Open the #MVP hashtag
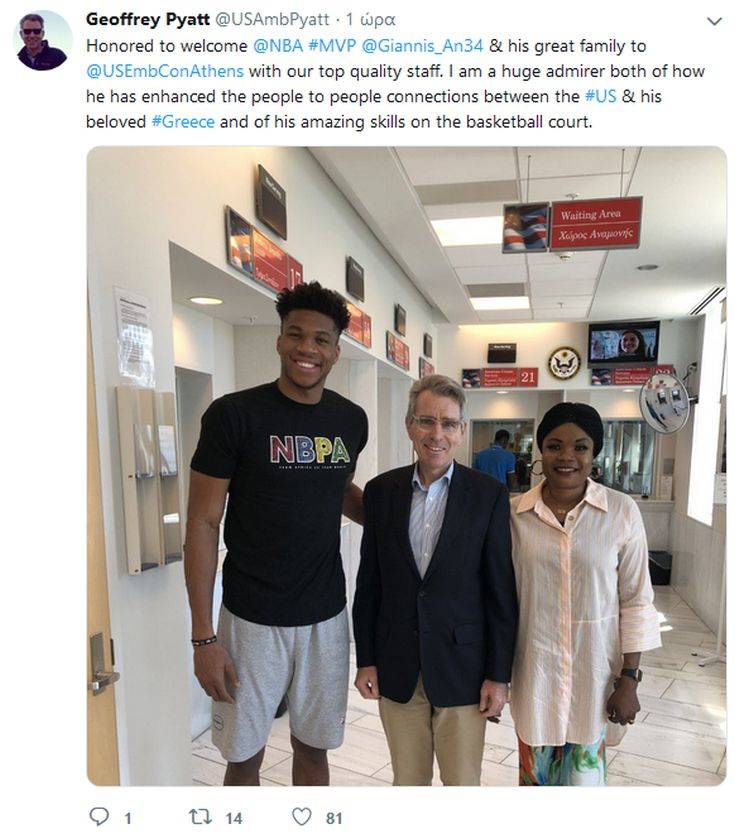 [332, 46]
